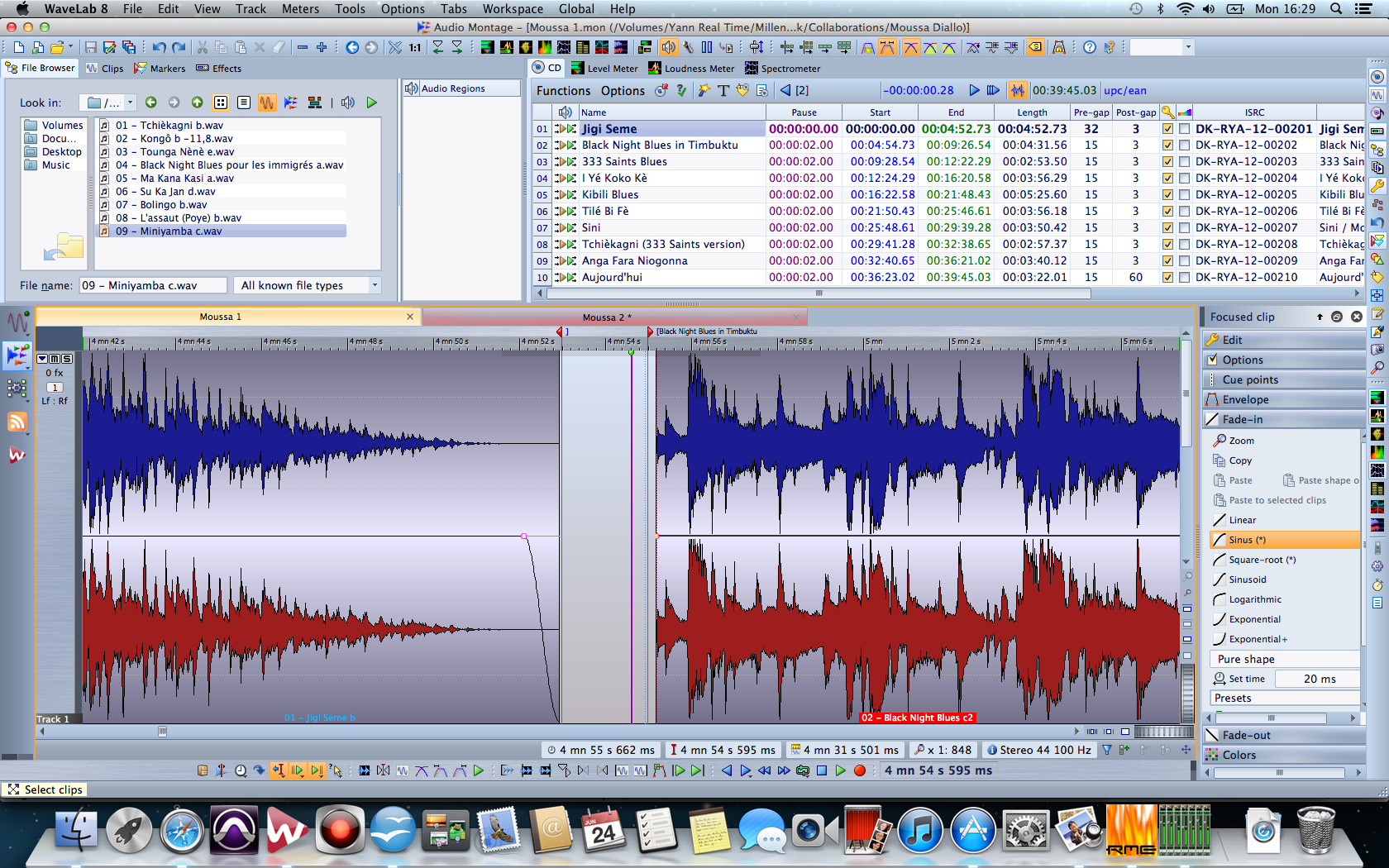Click the stop button in transport bar
Screen dimensions: 1389x868
tap(822, 770)
